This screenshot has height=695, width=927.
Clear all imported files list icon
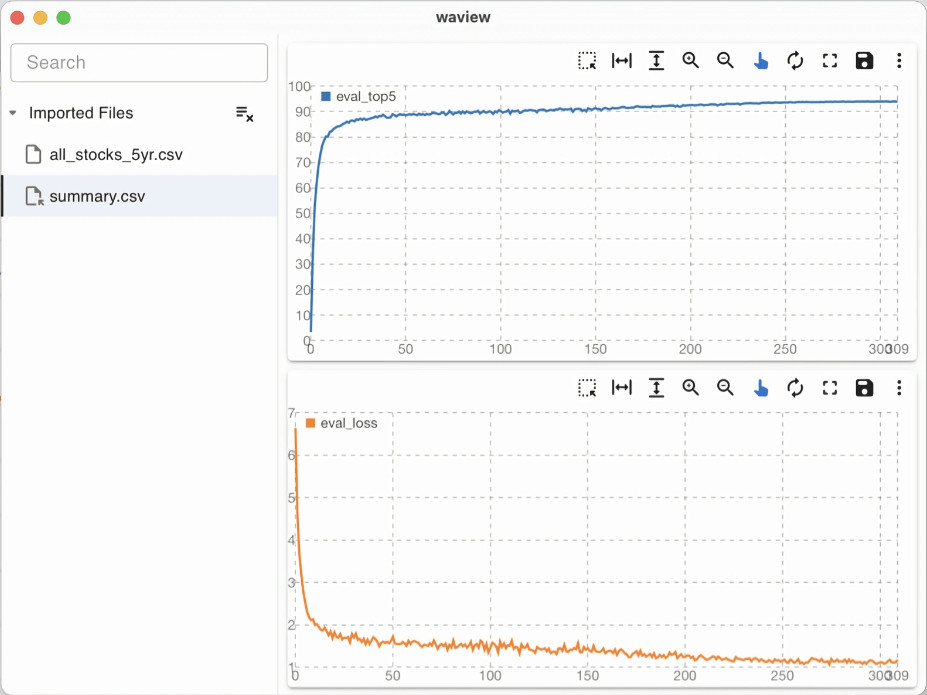(244, 113)
